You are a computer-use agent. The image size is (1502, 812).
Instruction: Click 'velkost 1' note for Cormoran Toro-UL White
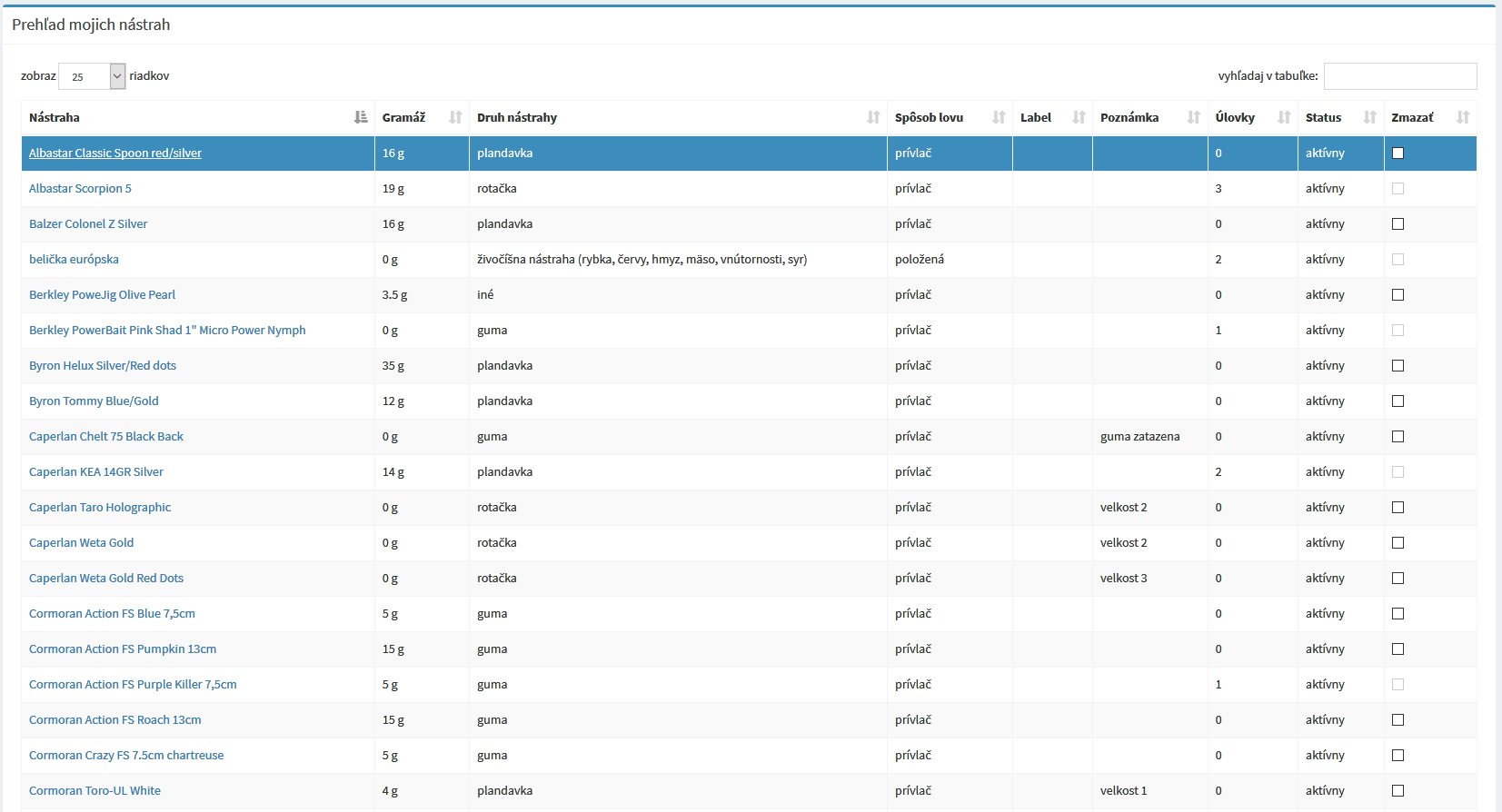point(1124,791)
